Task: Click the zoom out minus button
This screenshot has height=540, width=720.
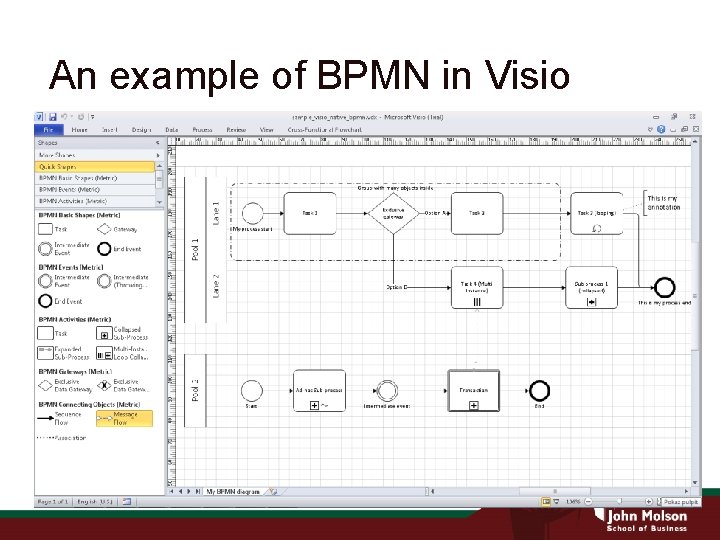Action: click(x=588, y=501)
